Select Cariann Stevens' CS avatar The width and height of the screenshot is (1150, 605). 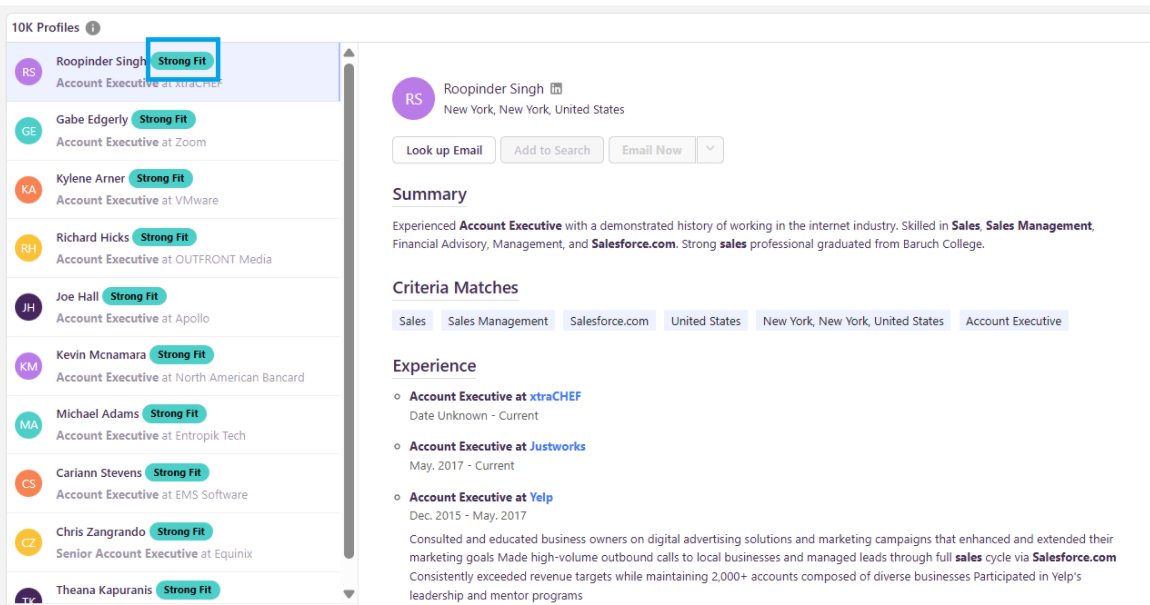[29, 483]
